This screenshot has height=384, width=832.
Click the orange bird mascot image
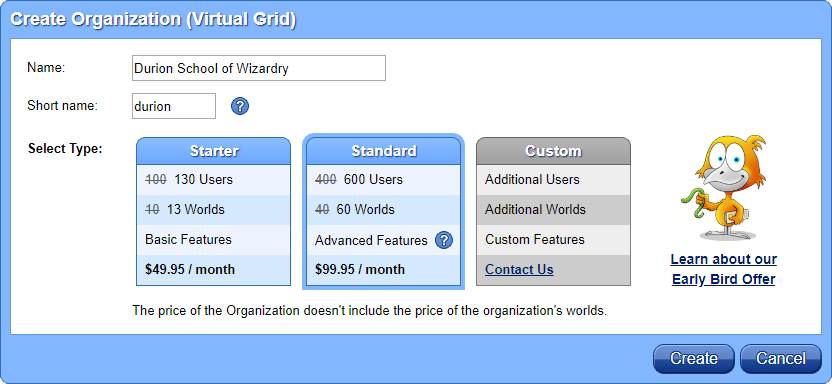(723, 187)
